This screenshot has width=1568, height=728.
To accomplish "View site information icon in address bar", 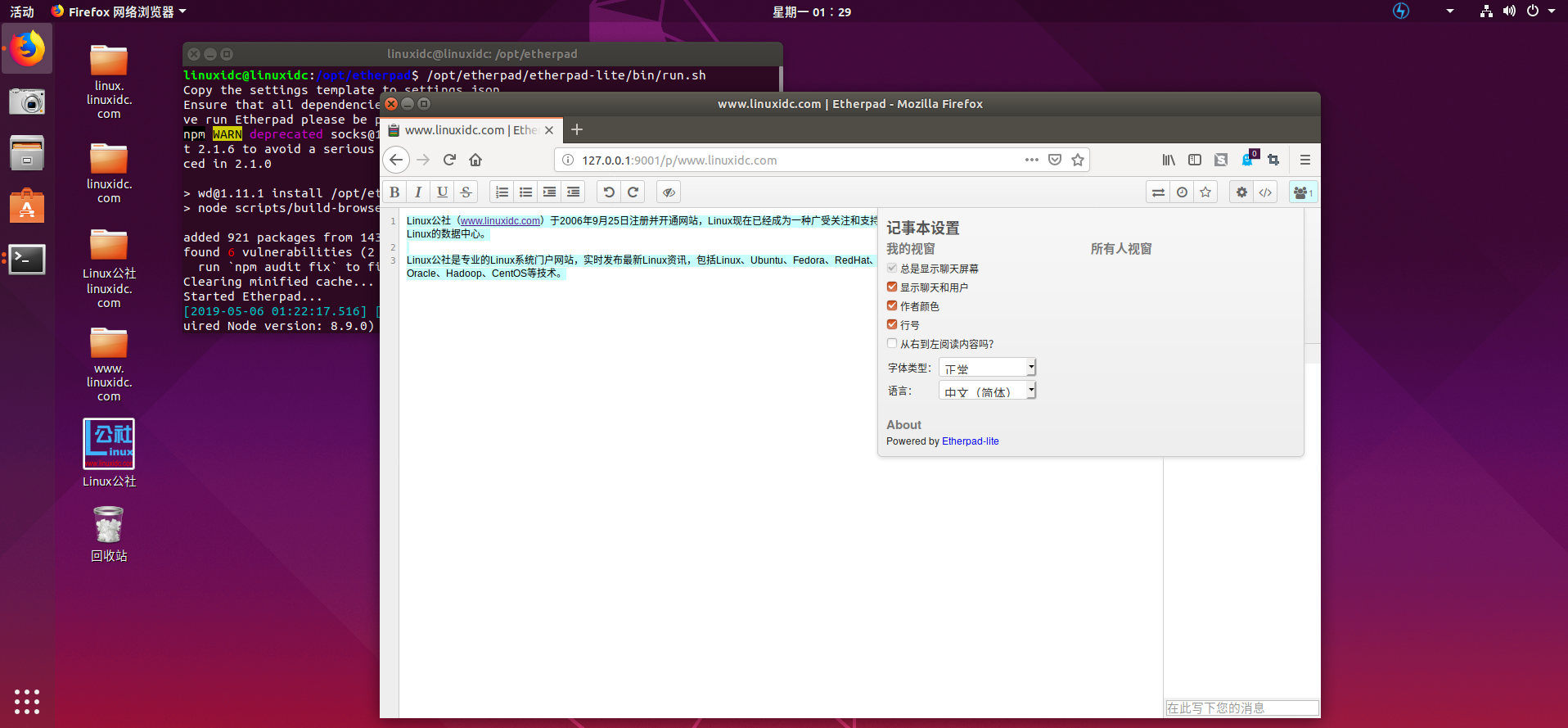I will coord(568,160).
